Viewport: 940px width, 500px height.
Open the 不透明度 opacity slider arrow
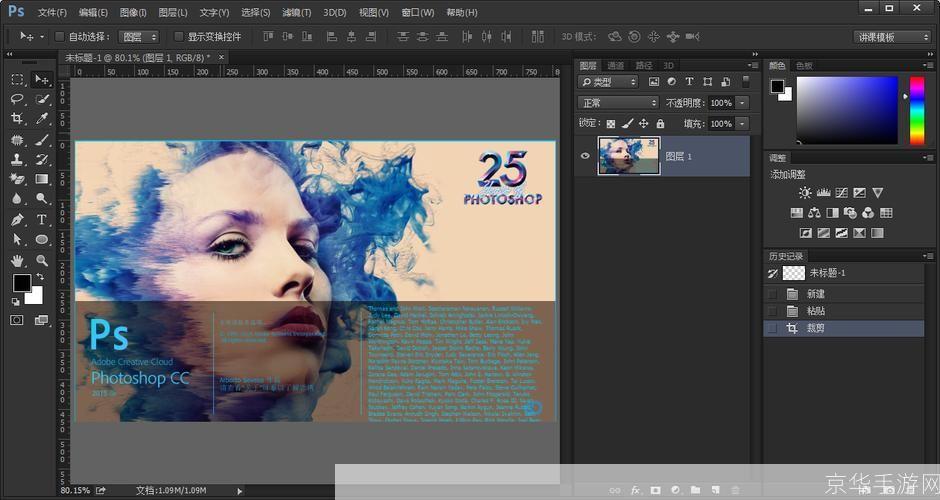[742, 103]
